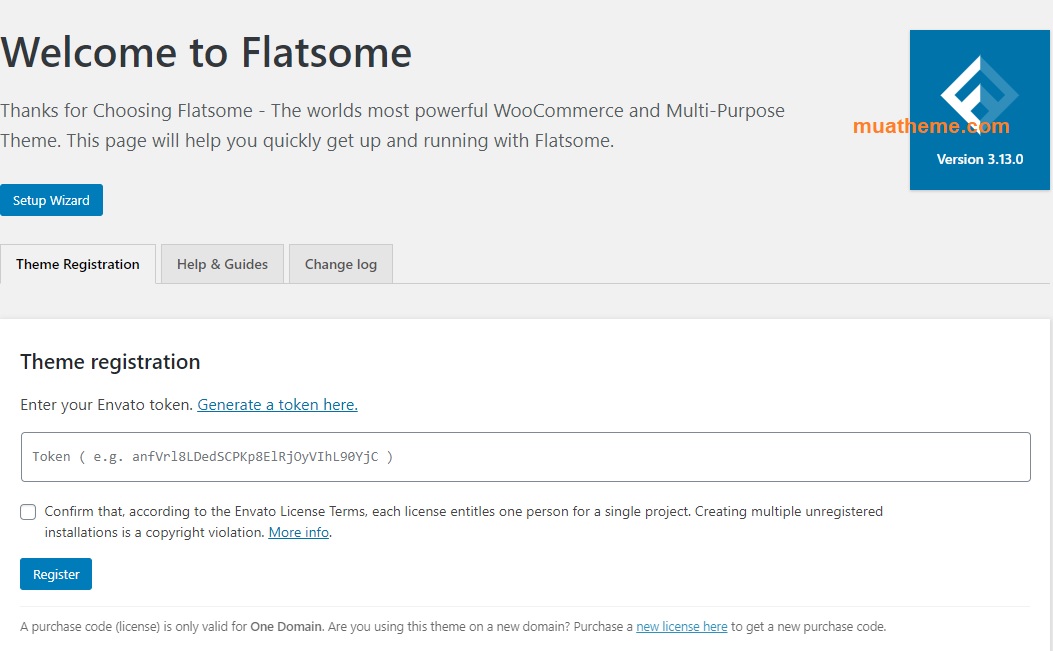Follow the Generate a token here link
This screenshot has width=1053, height=651.
277,404
